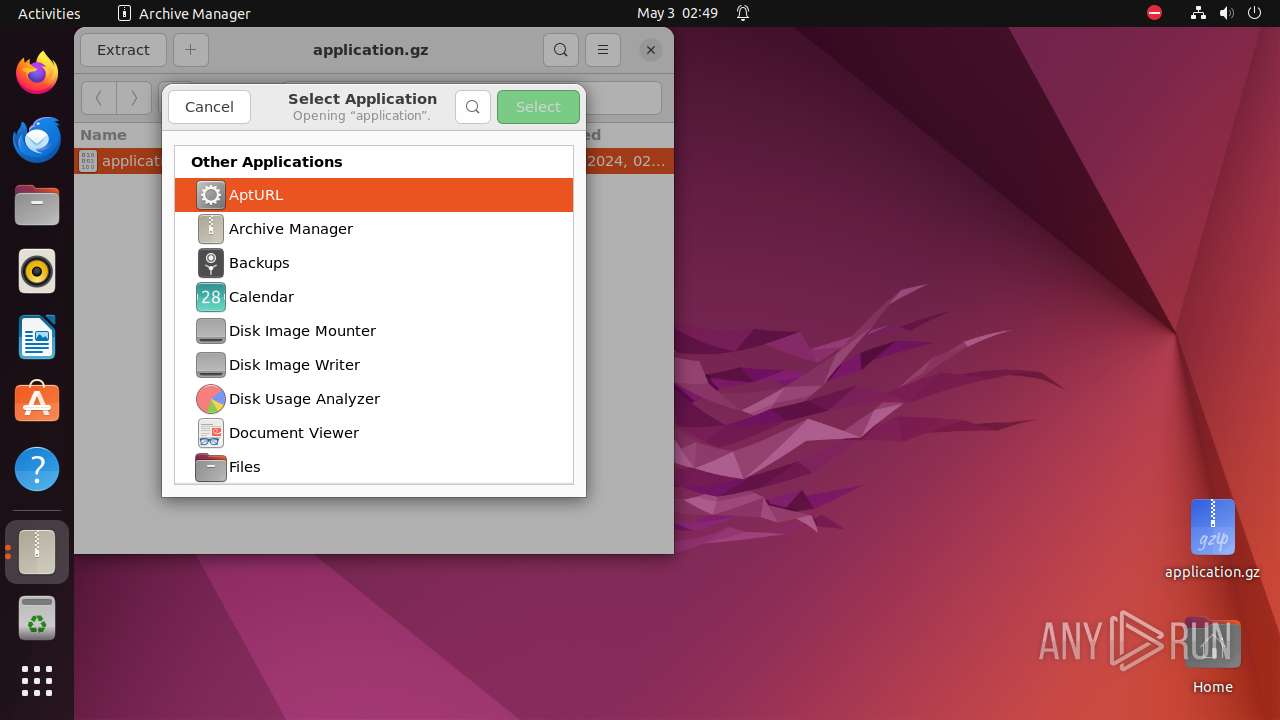Click the Disk Image Mounter drive icon

coord(211,331)
